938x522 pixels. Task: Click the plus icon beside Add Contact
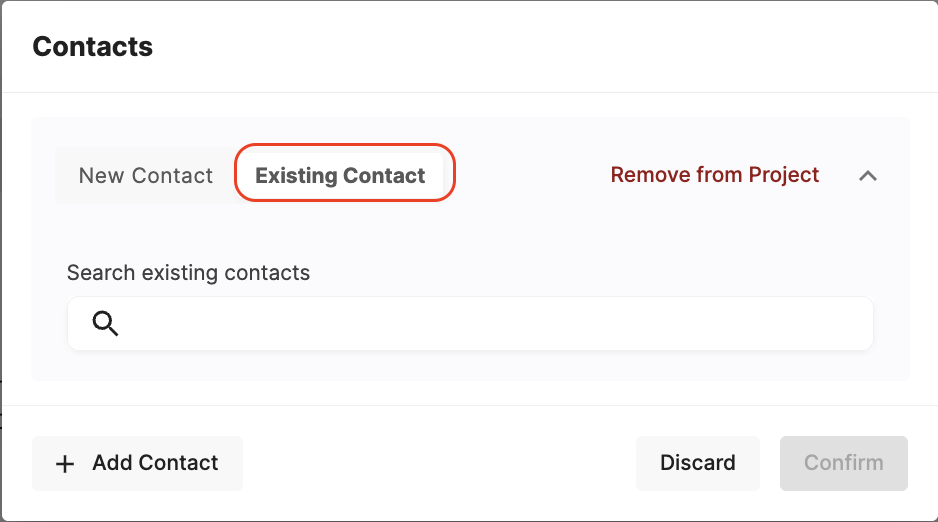coord(65,464)
